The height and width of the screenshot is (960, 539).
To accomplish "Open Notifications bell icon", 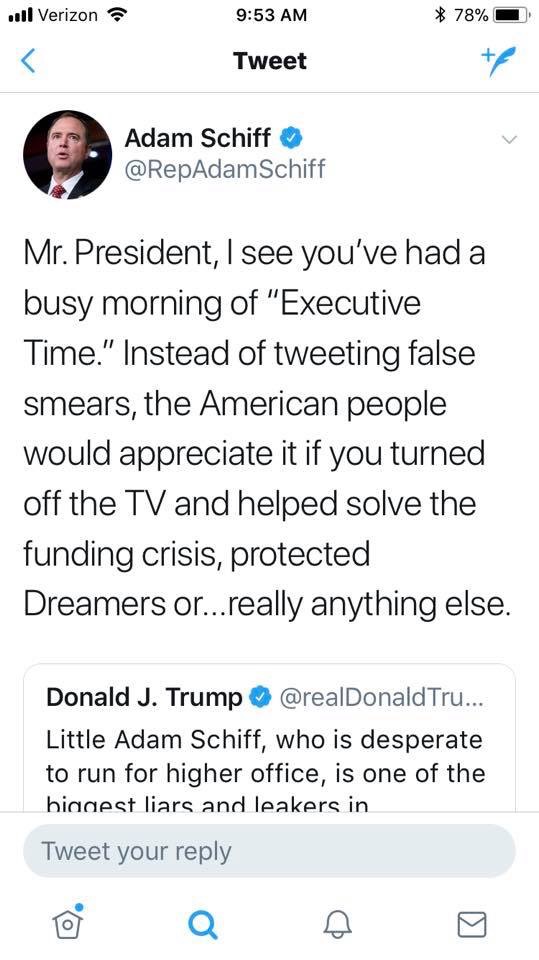I will (337, 924).
